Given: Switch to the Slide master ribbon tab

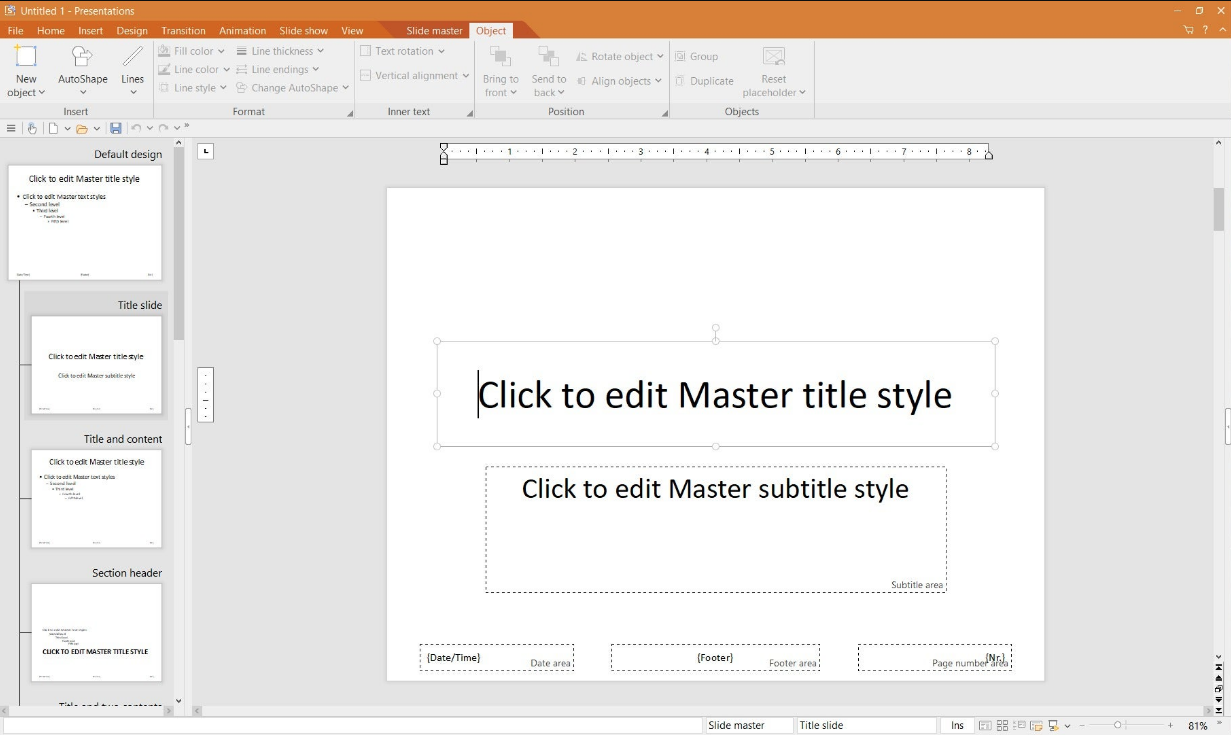Looking at the screenshot, I should tap(434, 31).
